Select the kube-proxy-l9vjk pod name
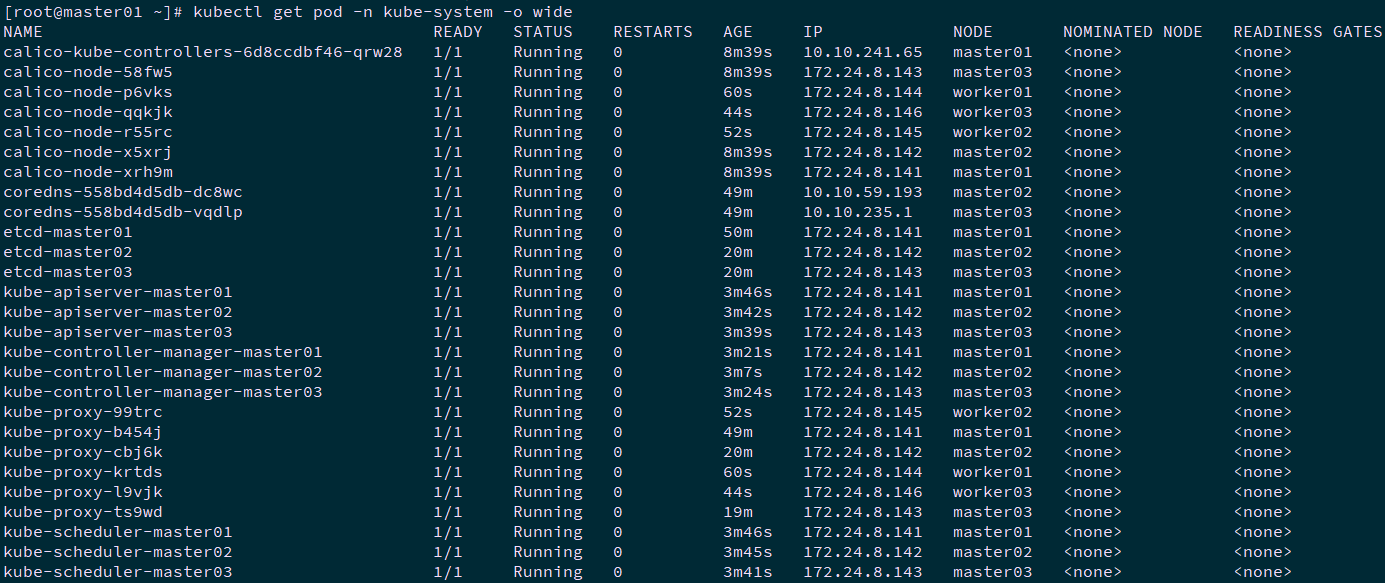 [82, 492]
